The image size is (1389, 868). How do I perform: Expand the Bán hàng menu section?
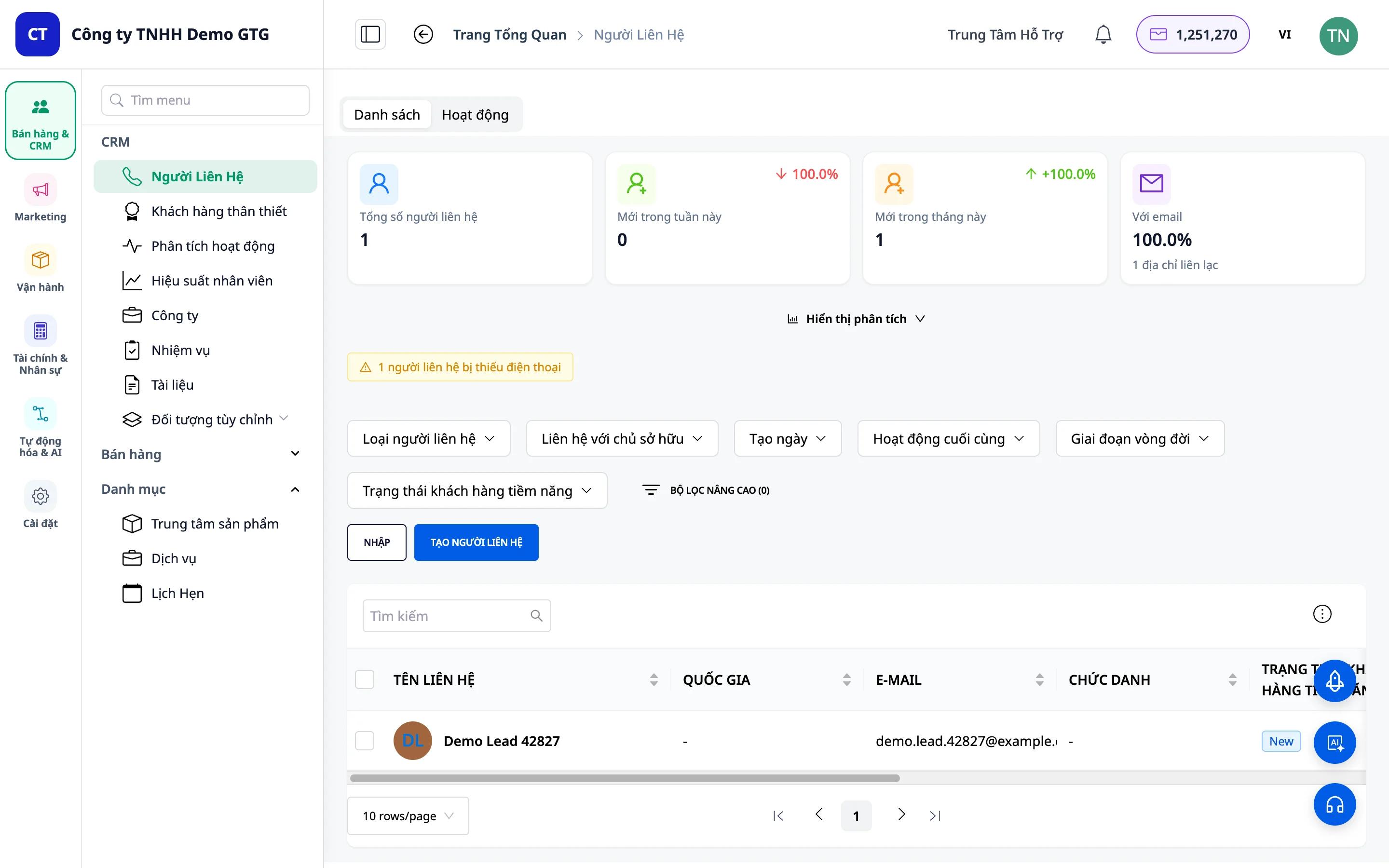click(x=200, y=454)
